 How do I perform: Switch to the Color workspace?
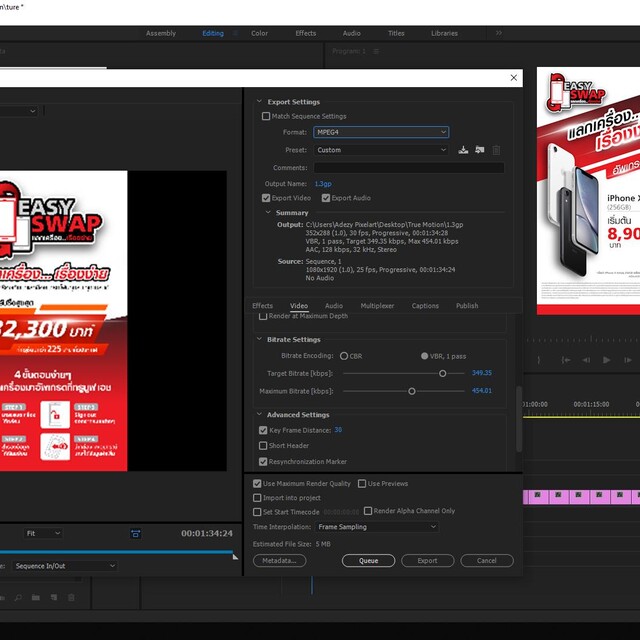pyautogui.click(x=260, y=33)
